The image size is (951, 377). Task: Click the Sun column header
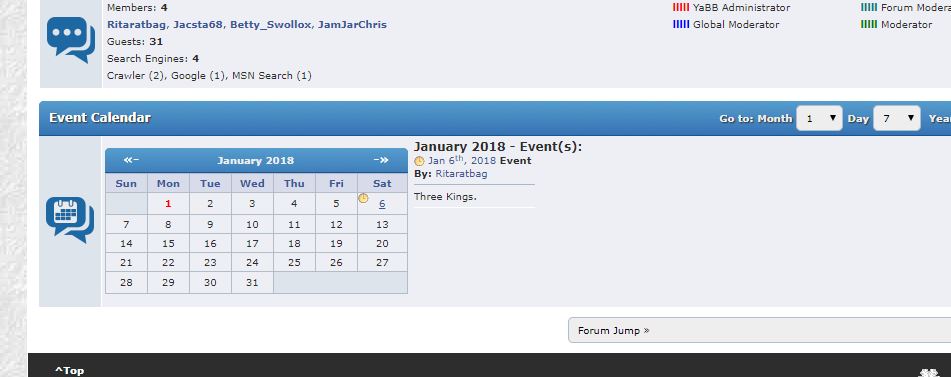pos(126,184)
